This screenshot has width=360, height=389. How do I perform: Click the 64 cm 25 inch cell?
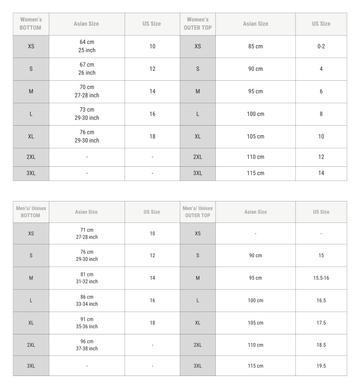(87, 46)
